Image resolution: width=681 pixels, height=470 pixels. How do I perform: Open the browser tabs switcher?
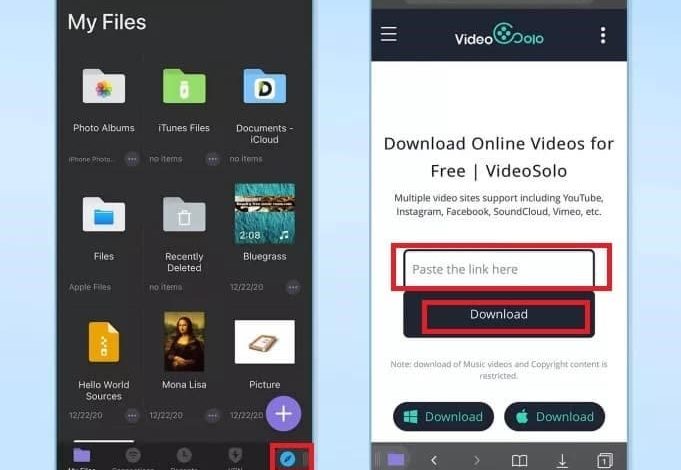[x=605, y=460]
